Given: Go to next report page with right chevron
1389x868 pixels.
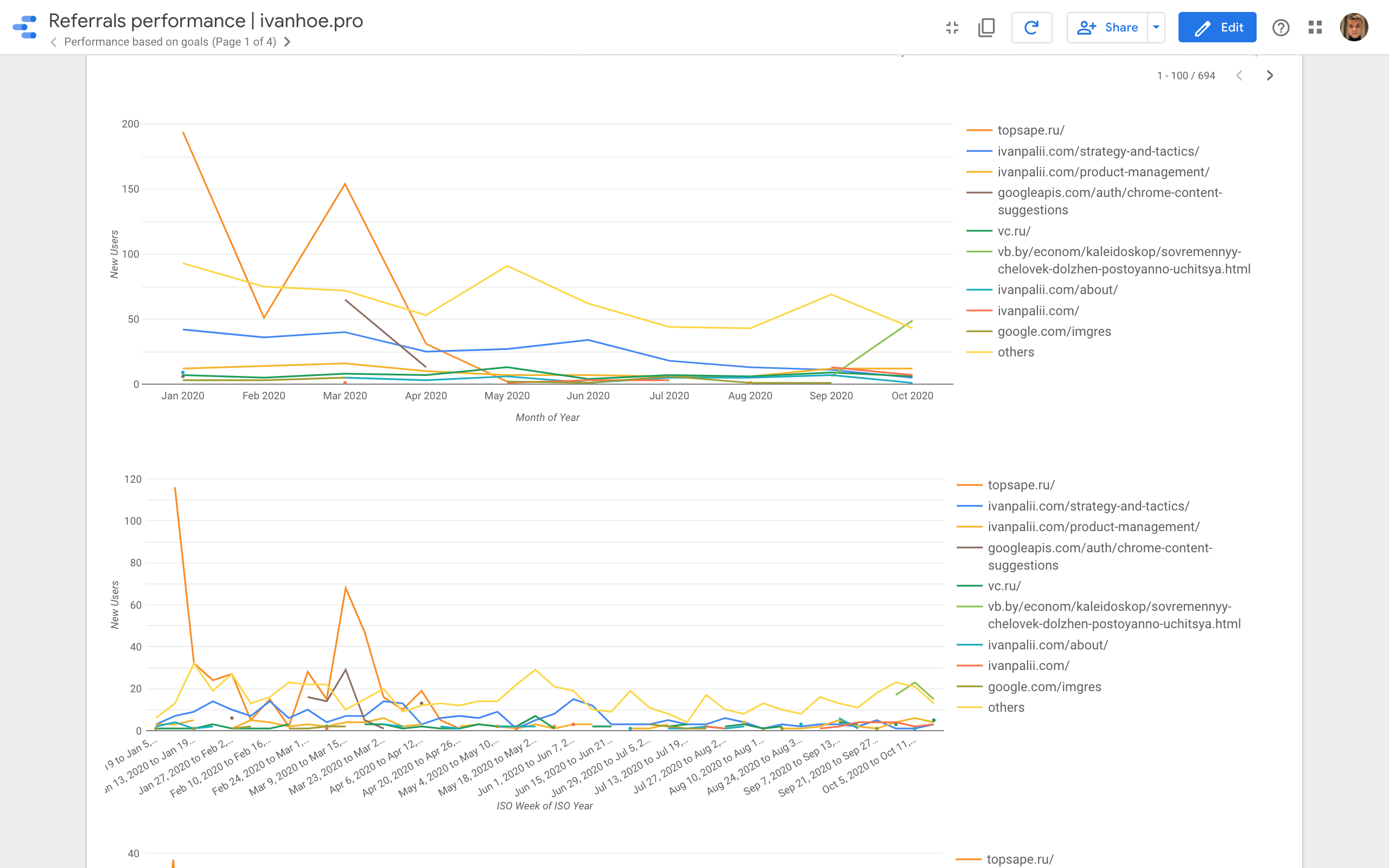Looking at the screenshot, I should click(x=288, y=42).
